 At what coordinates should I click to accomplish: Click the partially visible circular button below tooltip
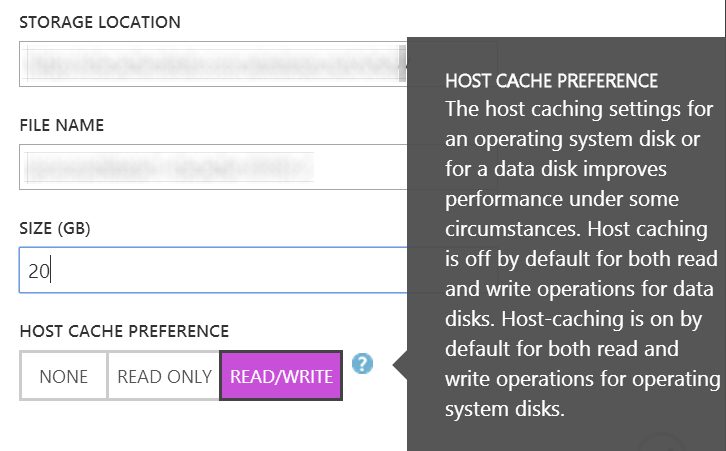(x=661, y=442)
